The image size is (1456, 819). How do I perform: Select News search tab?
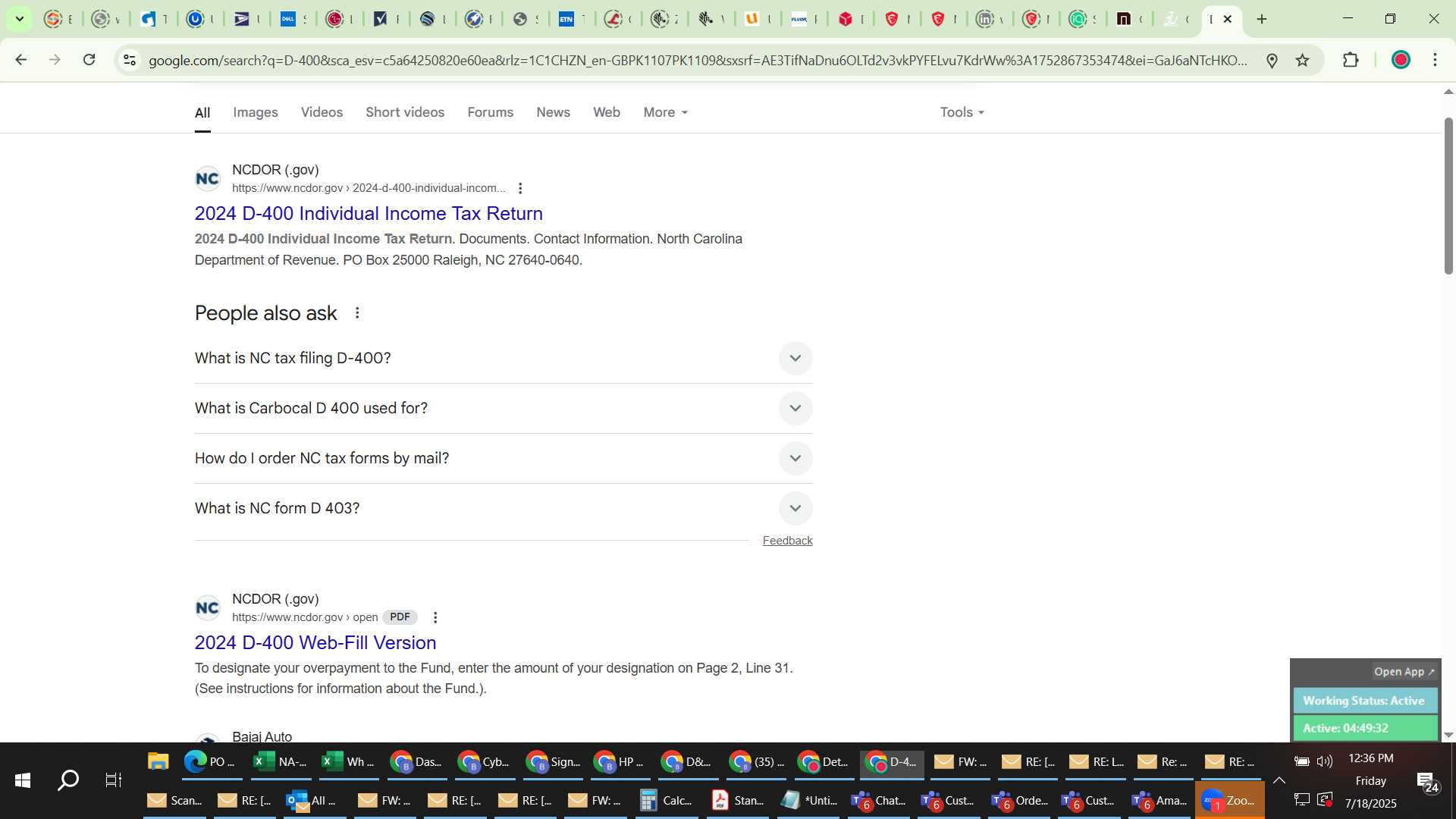[553, 112]
